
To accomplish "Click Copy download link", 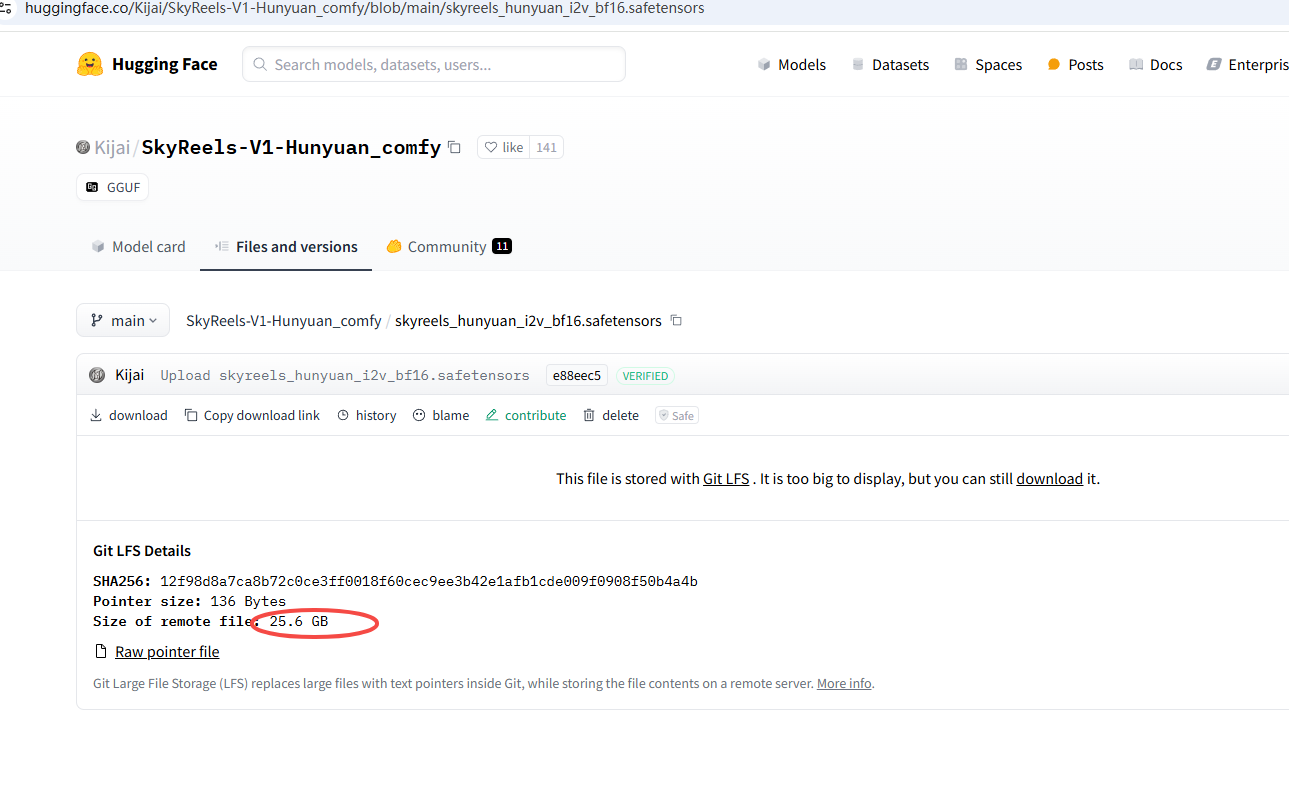I will point(252,415).
